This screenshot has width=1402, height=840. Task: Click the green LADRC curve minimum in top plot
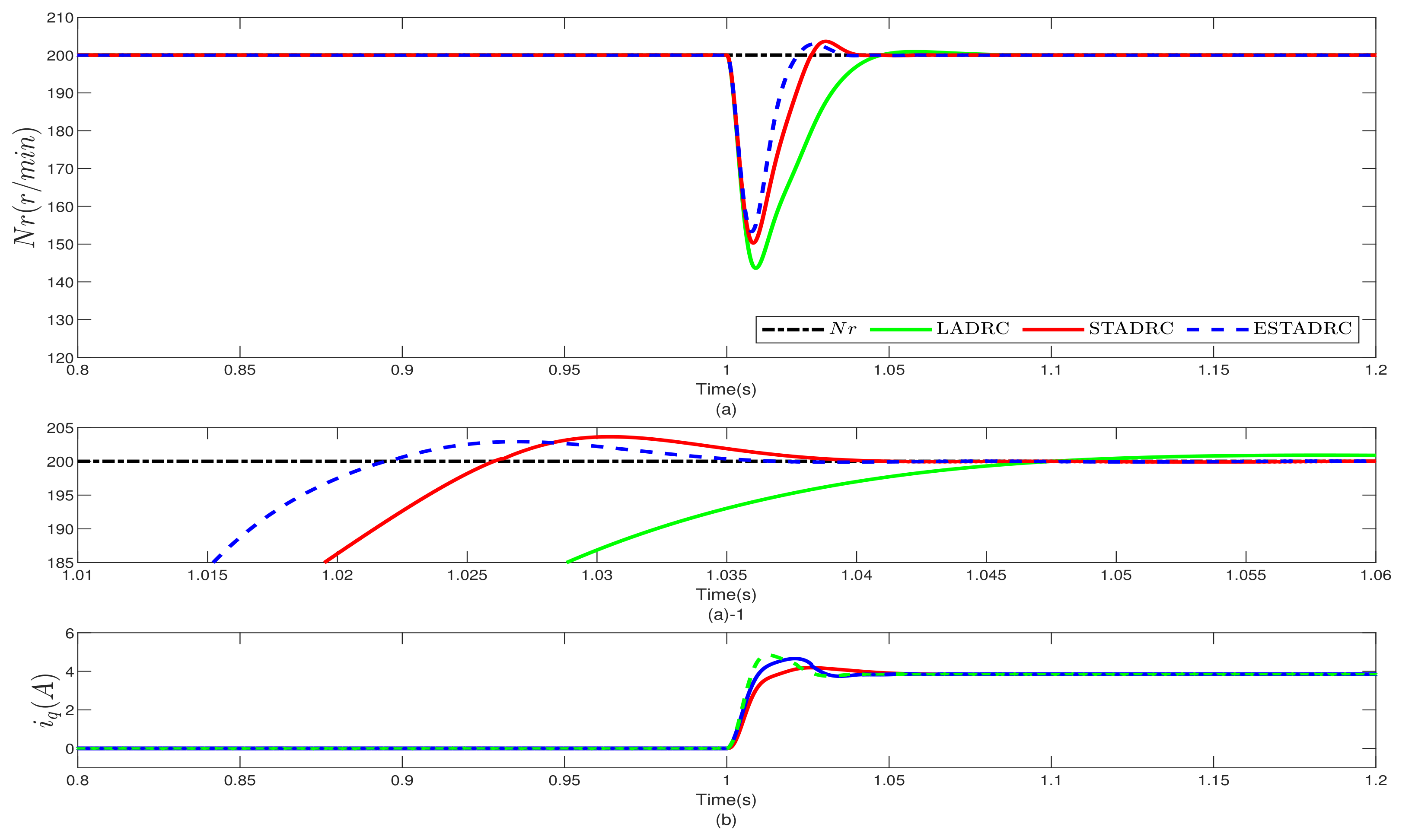point(755,267)
